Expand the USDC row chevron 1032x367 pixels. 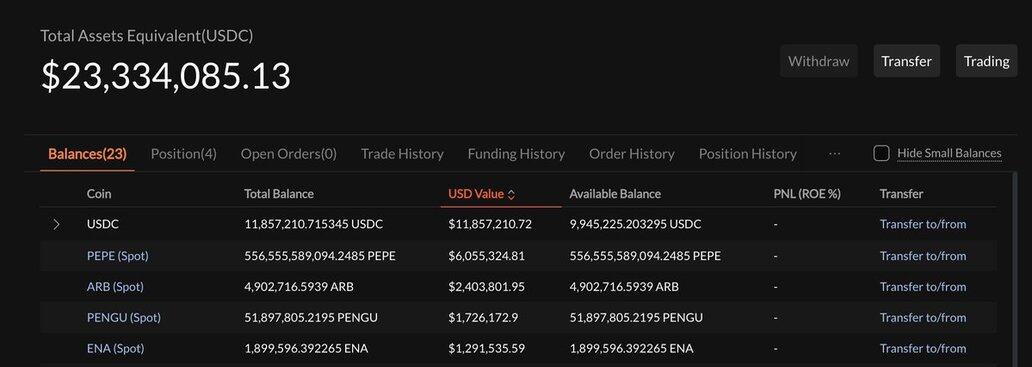57,224
